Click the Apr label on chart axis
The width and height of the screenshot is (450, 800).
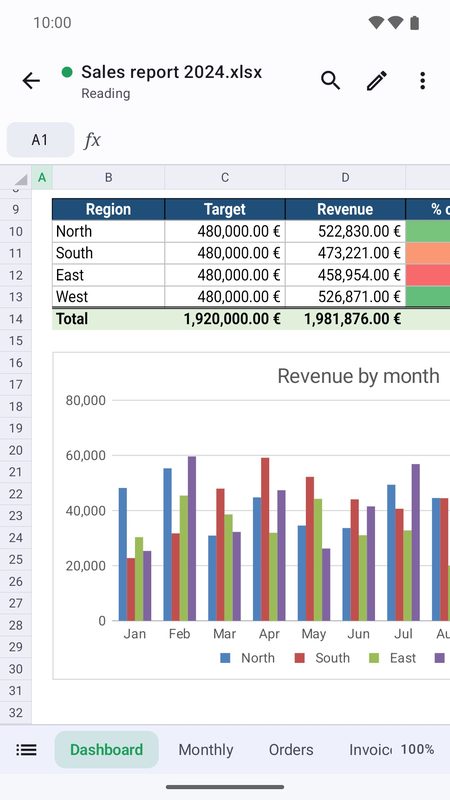(x=269, y=634)
